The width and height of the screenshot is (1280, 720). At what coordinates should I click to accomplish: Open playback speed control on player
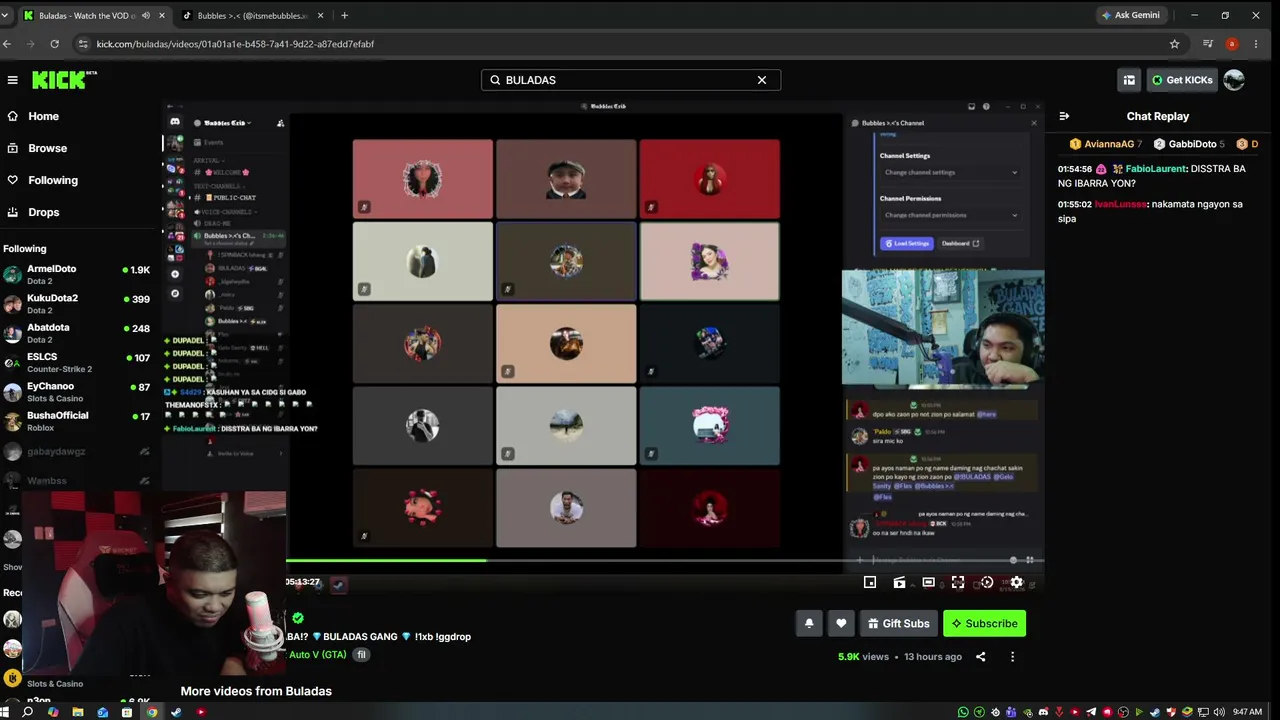click(x=987, y=582)
